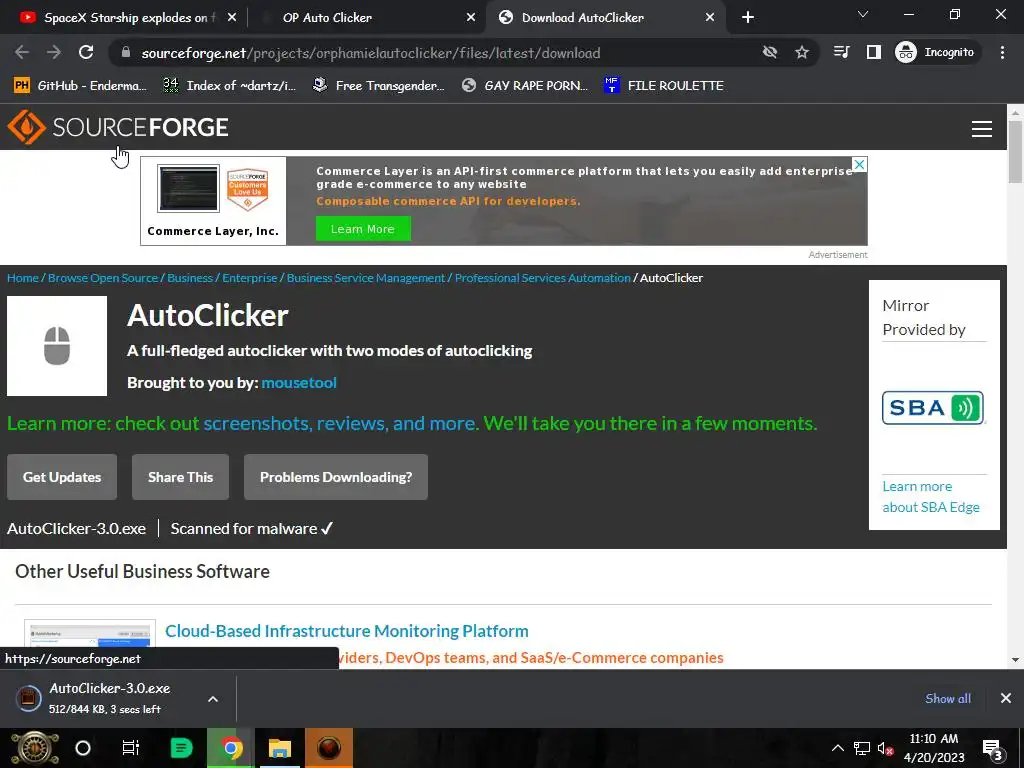Open Task View on taskbar
Image resolution: width=1024 pixels, height=768 pixels.
tap(131, 748)
